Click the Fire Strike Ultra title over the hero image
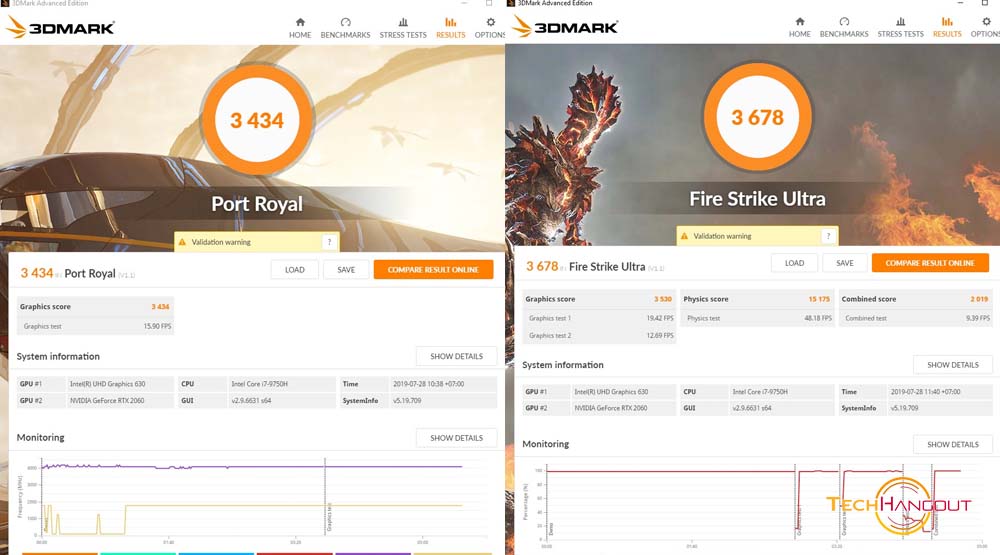 (757, 199)
